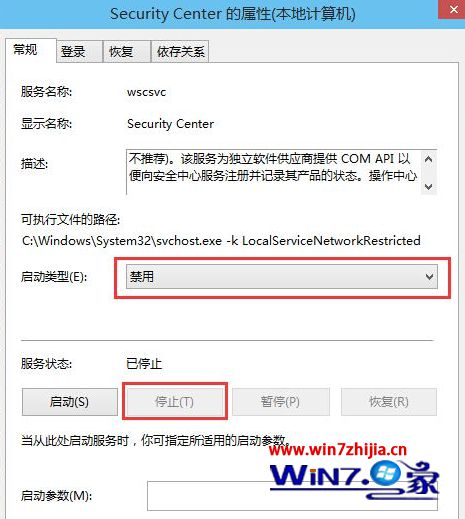Click the 停止(T) button

click(174, 402)
